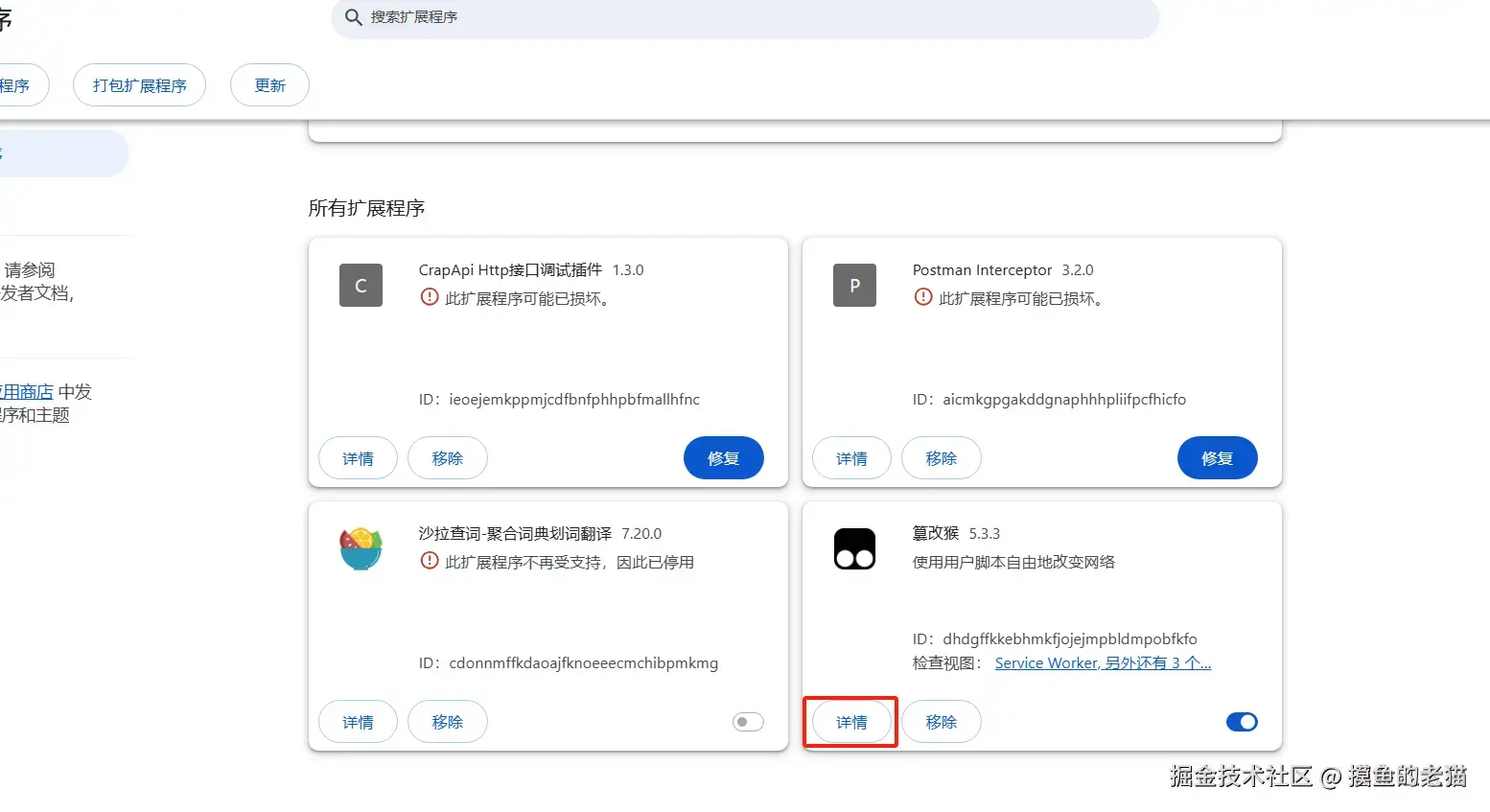The image size is (1490, 812).
Task: Click 移除 for the CrapApi extension
Action: coord(448,458)
